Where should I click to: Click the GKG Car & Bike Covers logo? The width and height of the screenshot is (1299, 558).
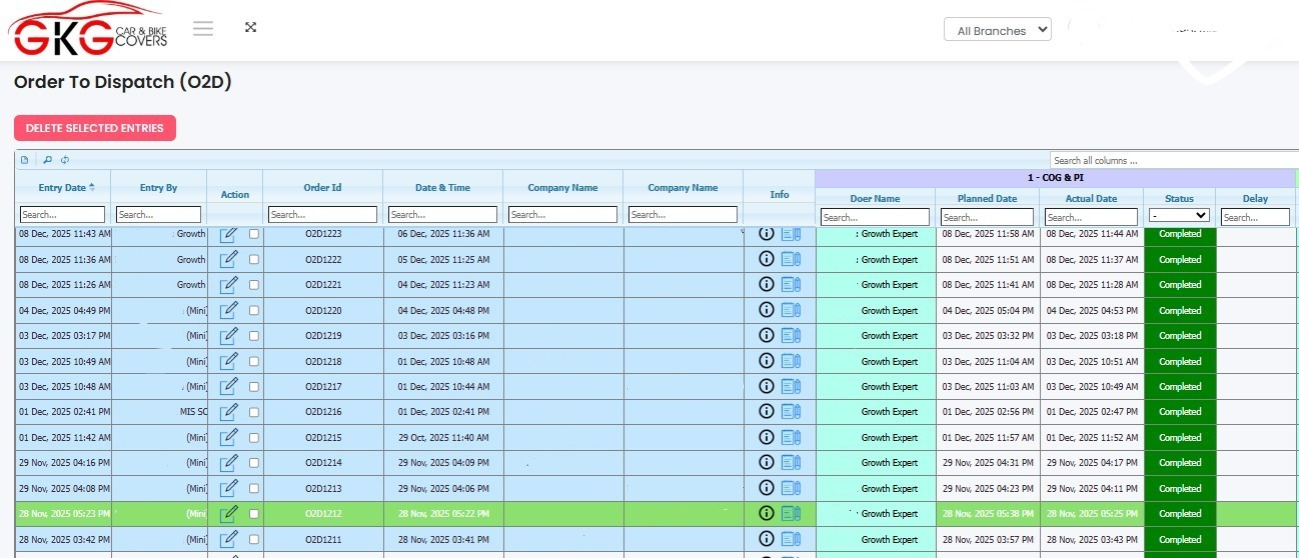(x=89, y=30)
